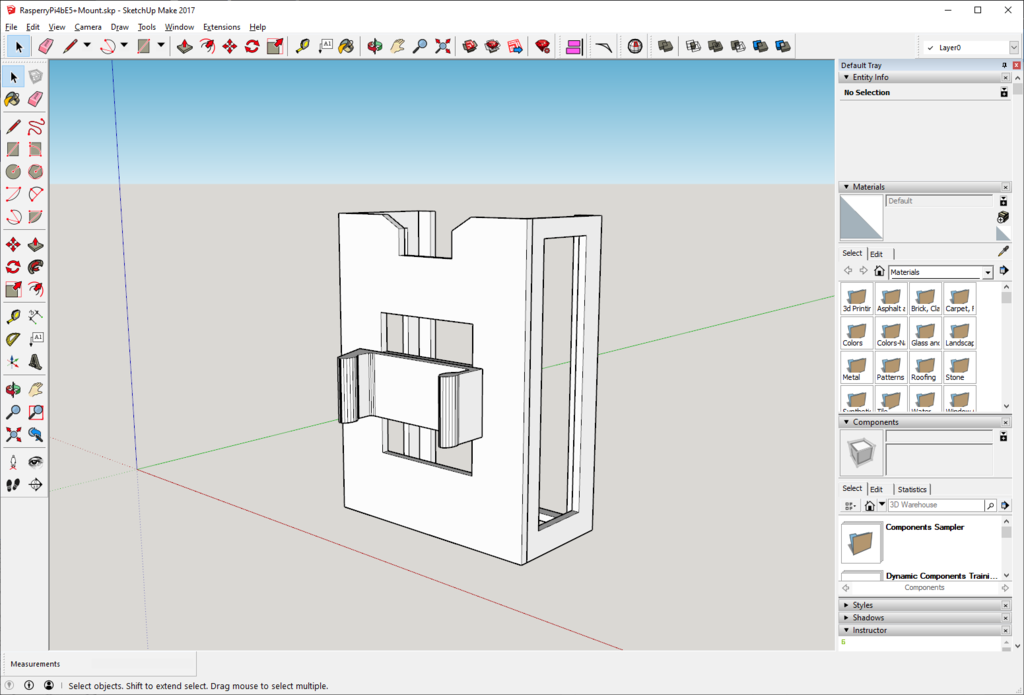Choose the Tape Measure tool in left toolbar
The image size is (1024, 695).
click(x=13, y=316)
